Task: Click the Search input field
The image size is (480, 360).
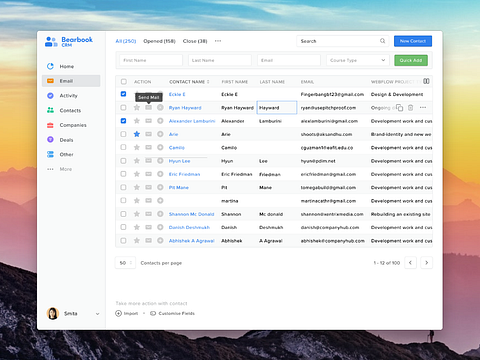Action: point(343,41)
